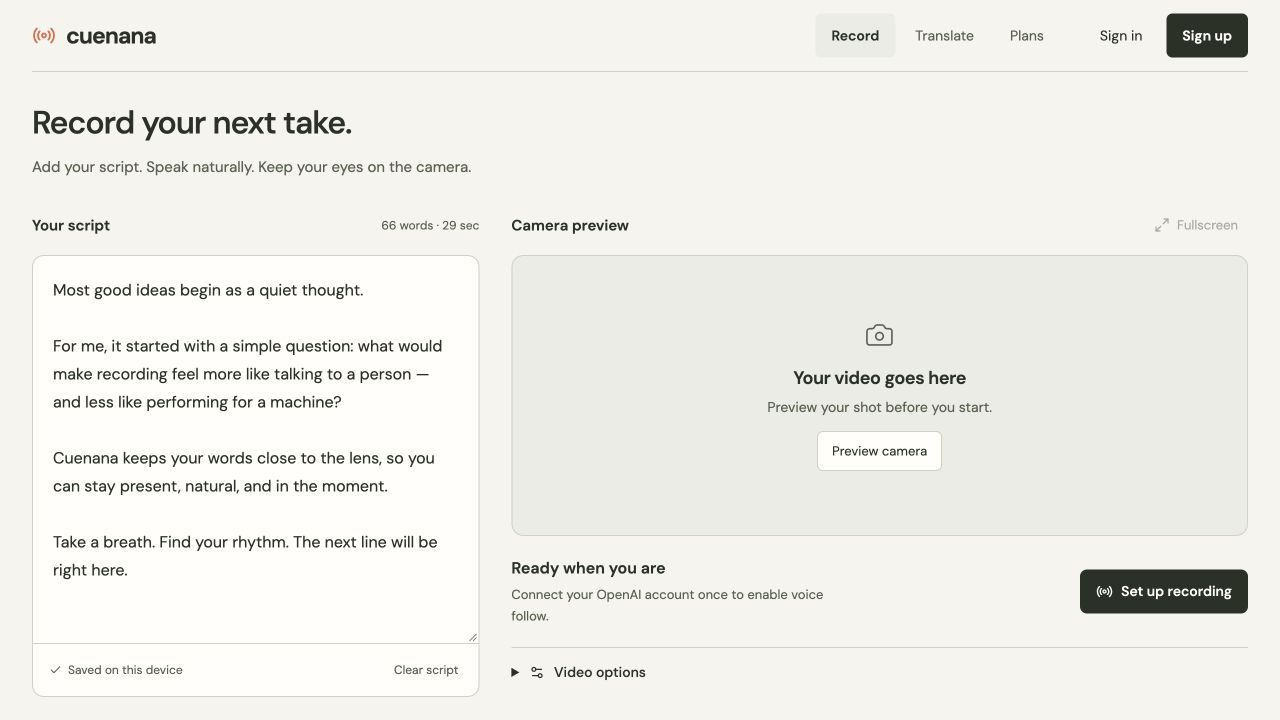Click the cuenana broadcast logo icon
The image size is (1280, 720).
point(44,36)
